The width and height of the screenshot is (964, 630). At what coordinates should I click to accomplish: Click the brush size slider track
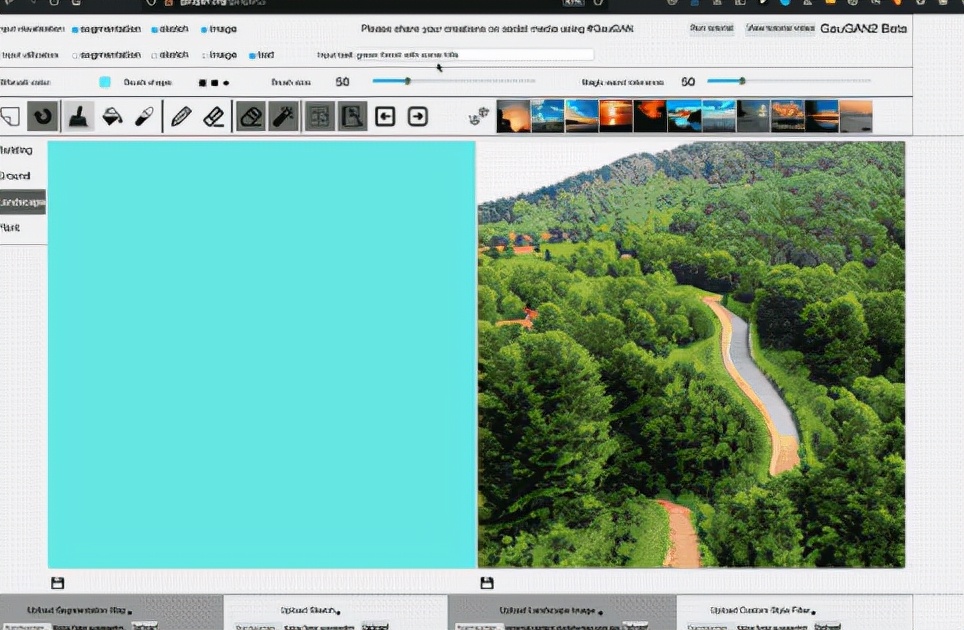[453, 81]
